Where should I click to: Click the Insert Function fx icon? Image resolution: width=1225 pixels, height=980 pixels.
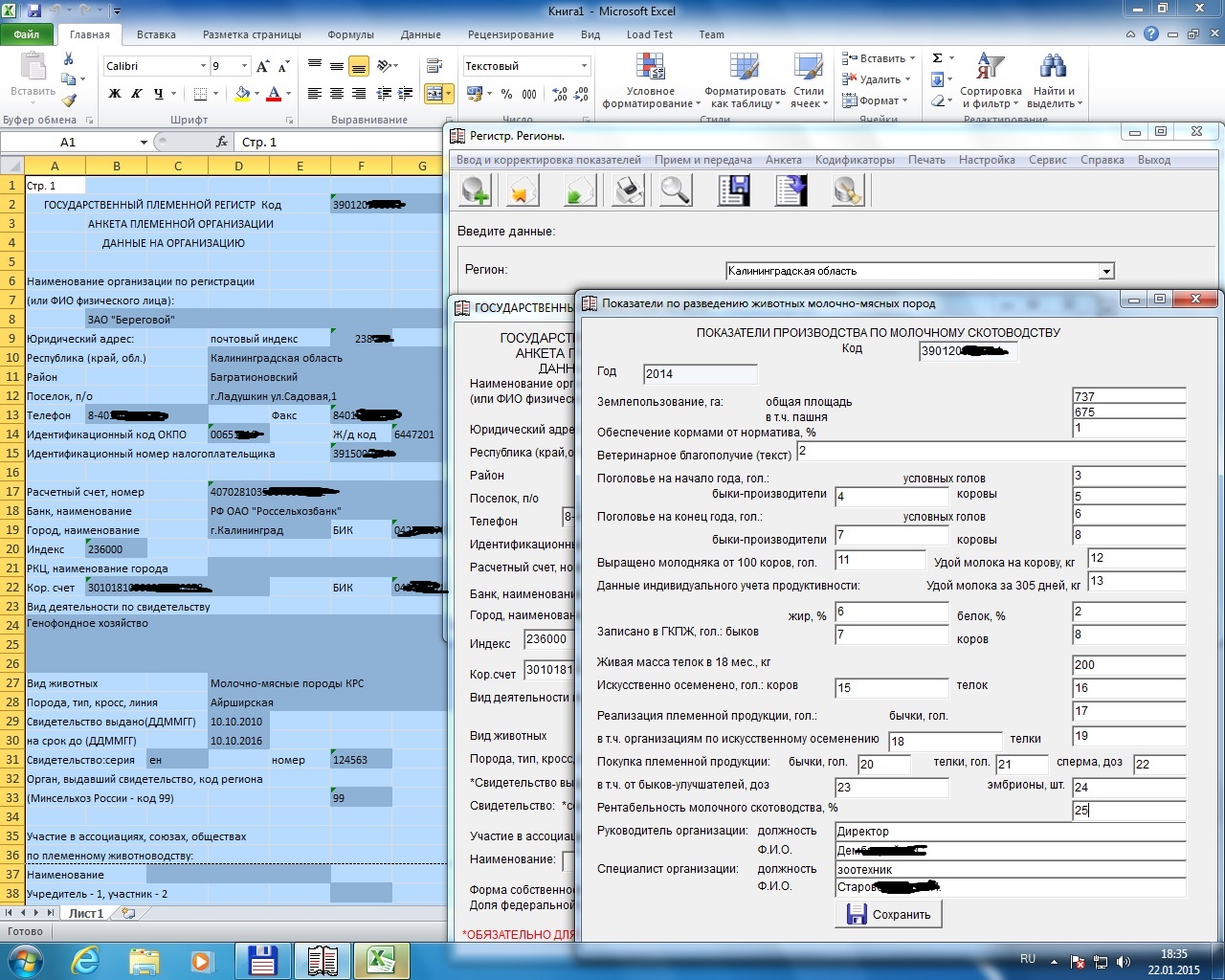tap(222, 142)
